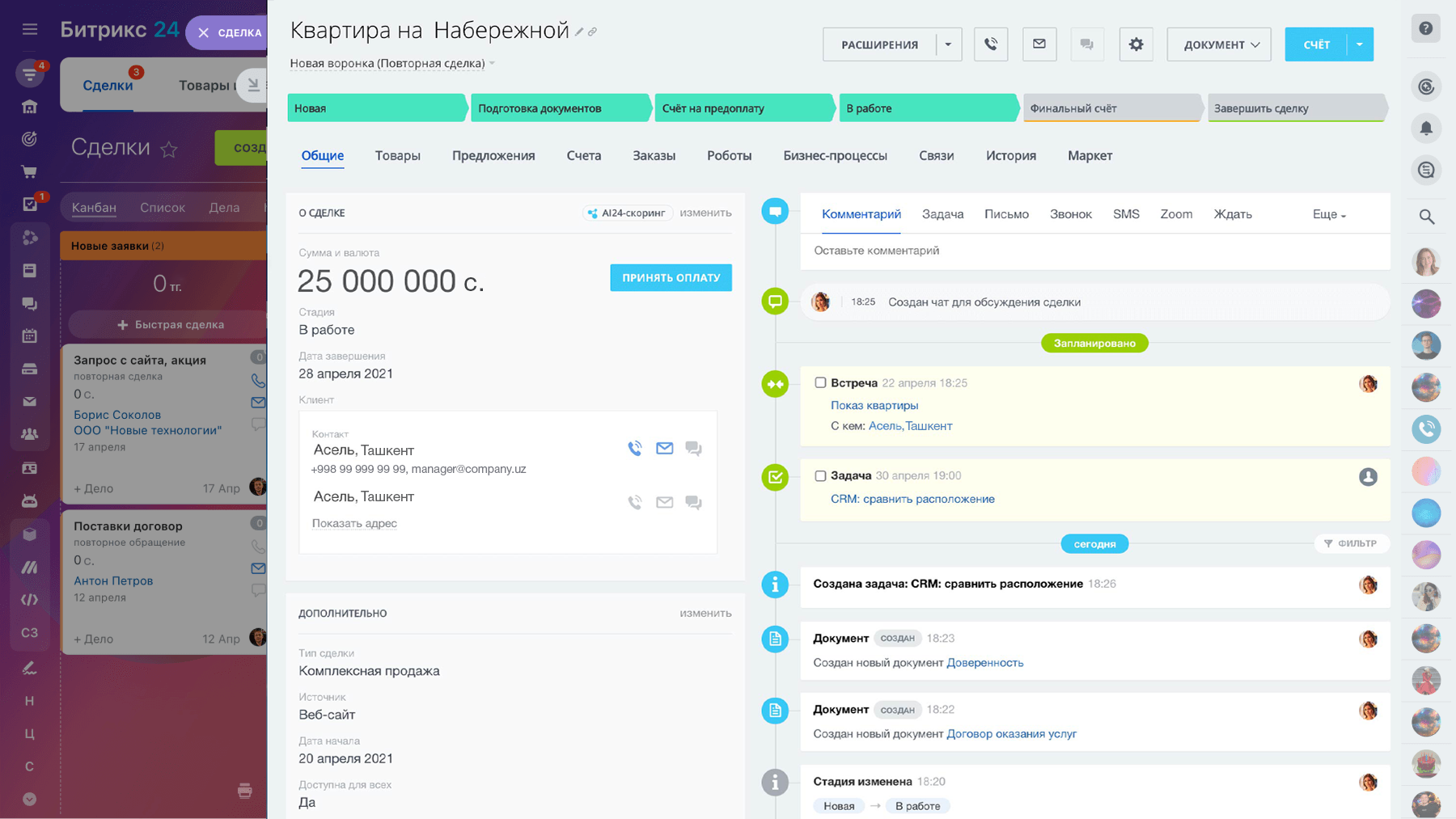Start a call using the phone icon
1456x819 pixels.
(x=990, y=44)
